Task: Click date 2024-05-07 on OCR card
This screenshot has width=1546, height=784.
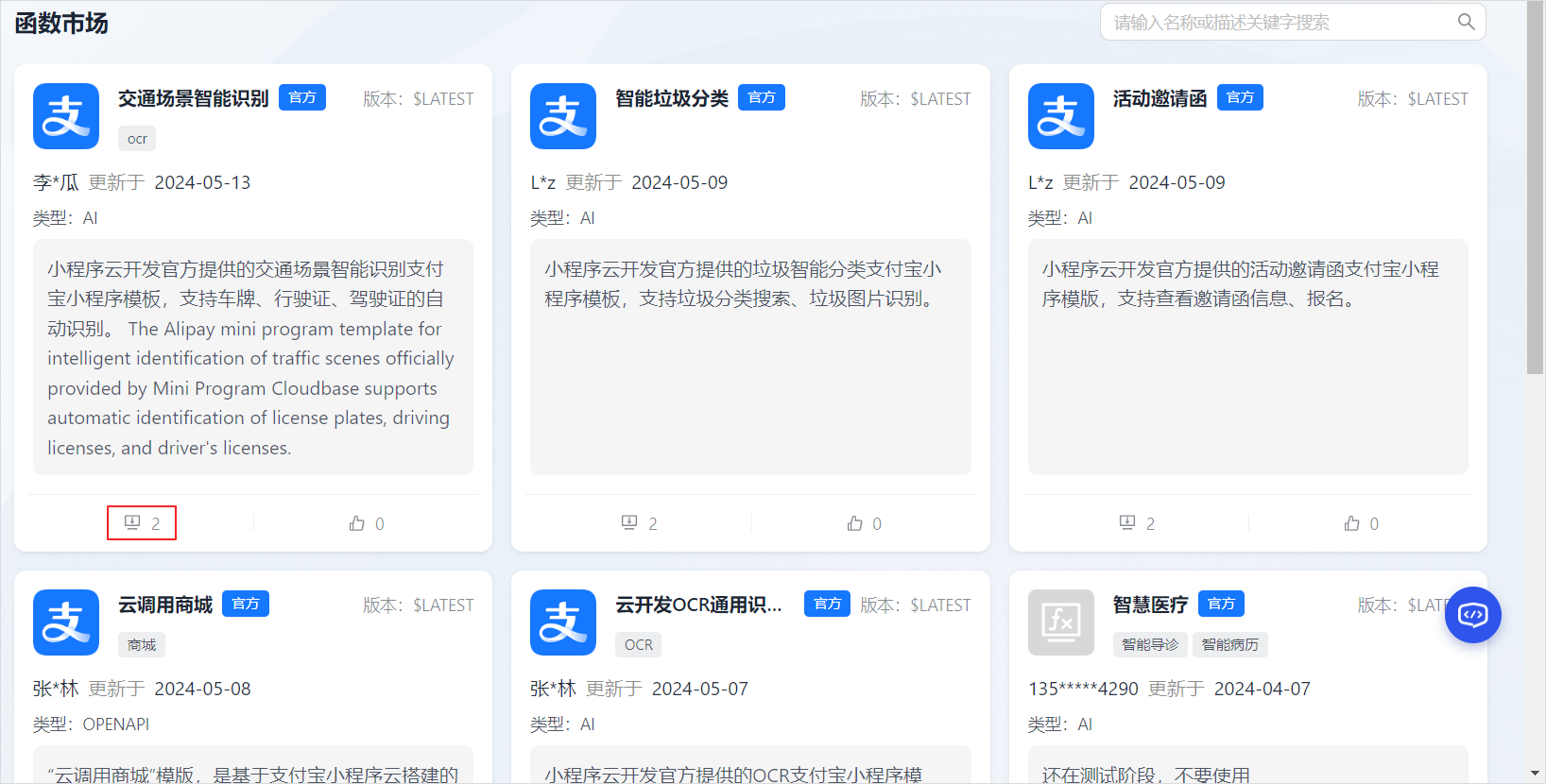Action: [700, 689]
